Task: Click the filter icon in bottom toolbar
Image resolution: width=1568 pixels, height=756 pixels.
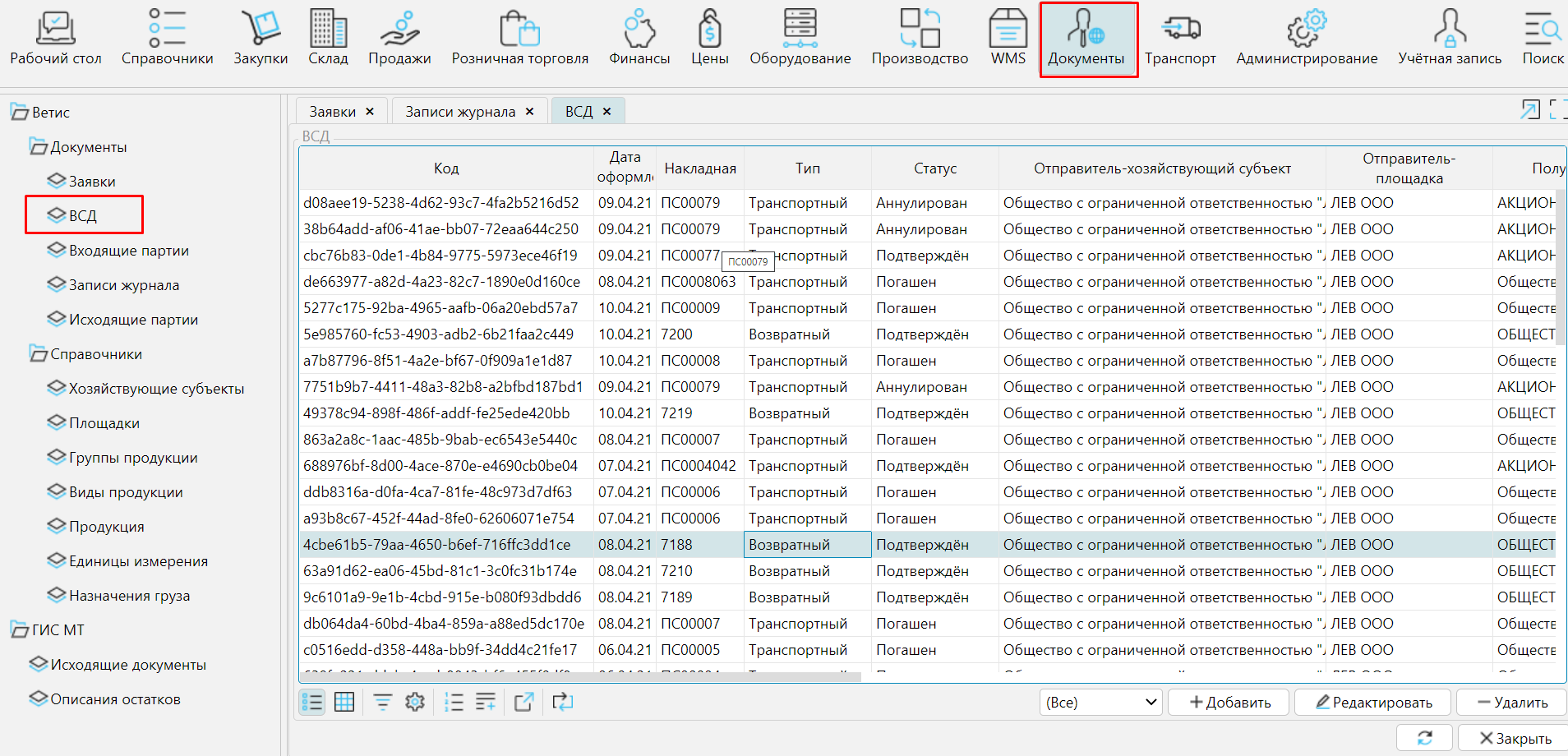Action: (383, 702)
